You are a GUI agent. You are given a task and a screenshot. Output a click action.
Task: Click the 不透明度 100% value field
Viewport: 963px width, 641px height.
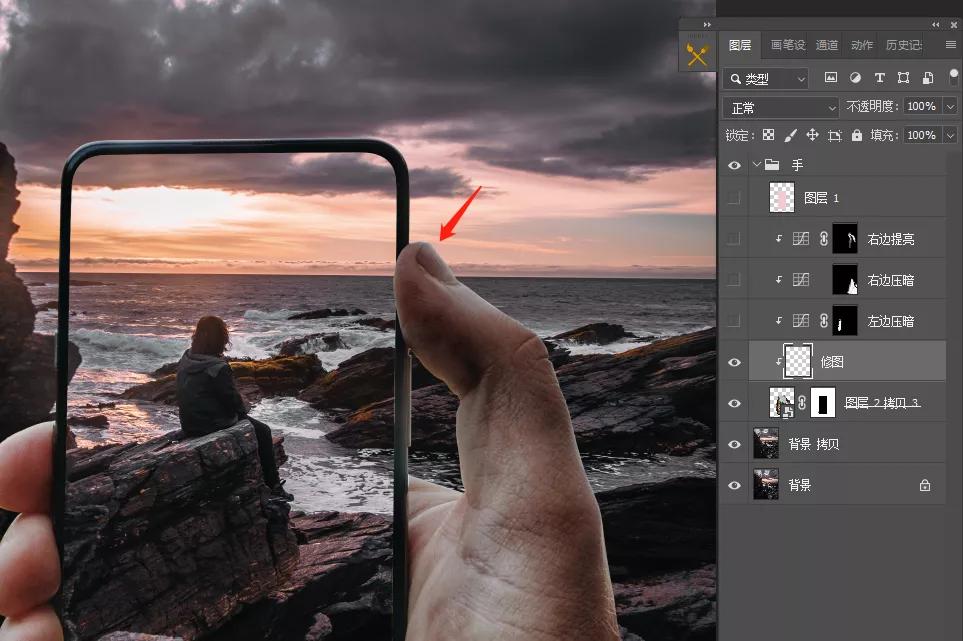(x=923, y=106)
